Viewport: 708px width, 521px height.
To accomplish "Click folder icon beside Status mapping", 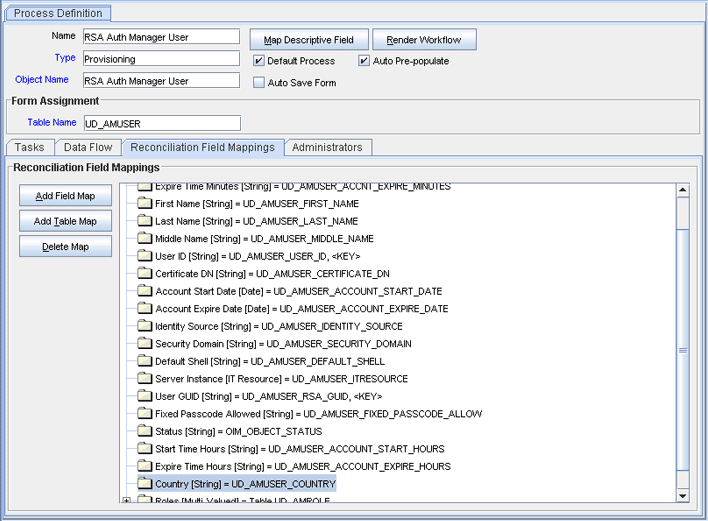I will [144, 431].
